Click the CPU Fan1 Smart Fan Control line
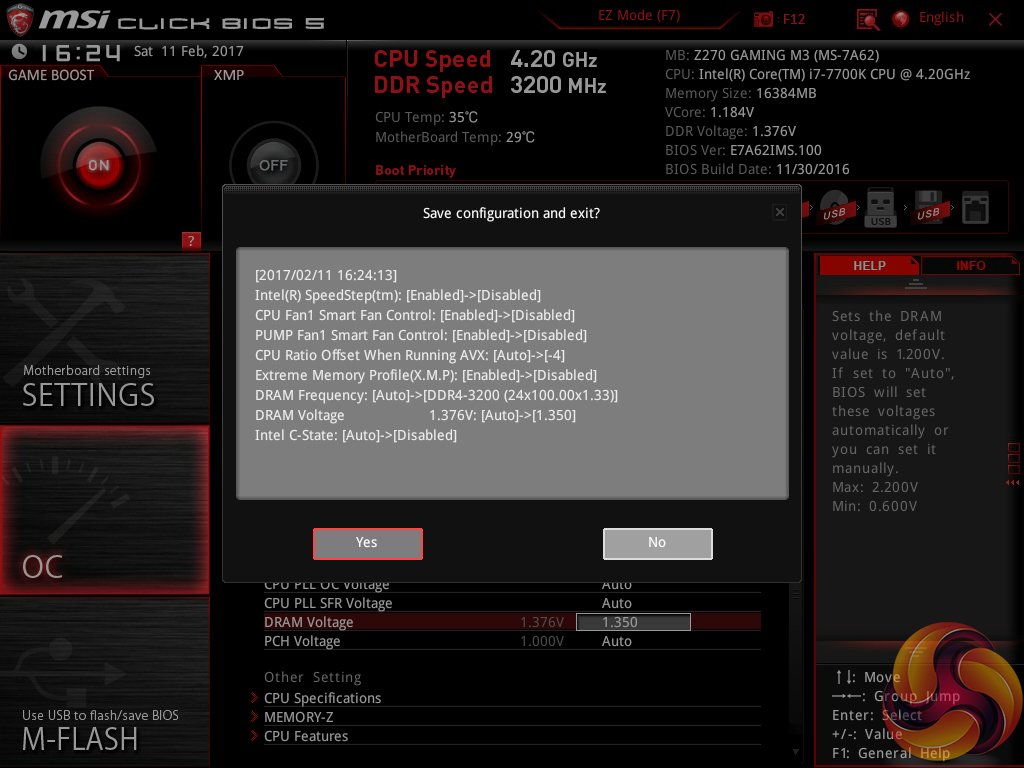This screenshot has width=1024, height=768. [x=415, y=315]
